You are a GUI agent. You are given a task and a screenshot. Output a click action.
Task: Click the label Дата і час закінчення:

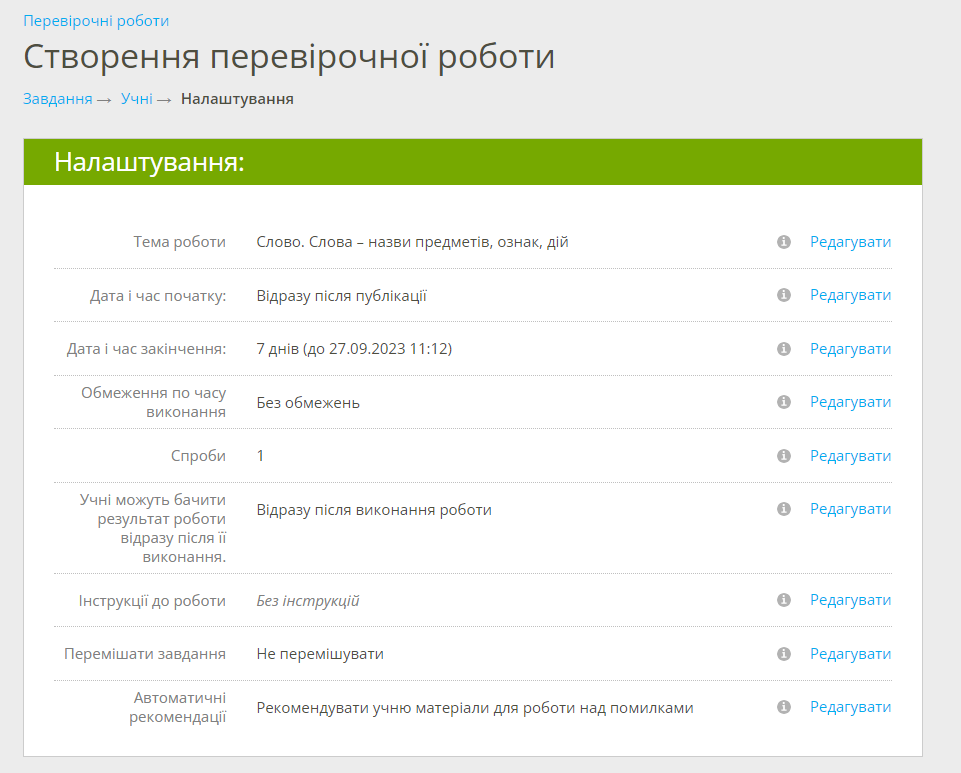pyautogui.click(x=146, y=349)
